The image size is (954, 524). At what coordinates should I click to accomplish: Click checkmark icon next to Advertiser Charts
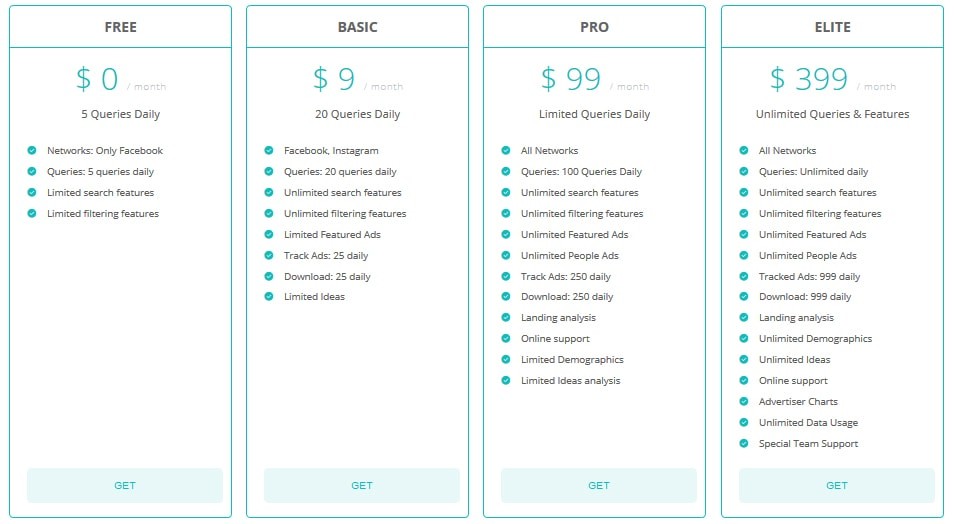[x=743, y=402]
